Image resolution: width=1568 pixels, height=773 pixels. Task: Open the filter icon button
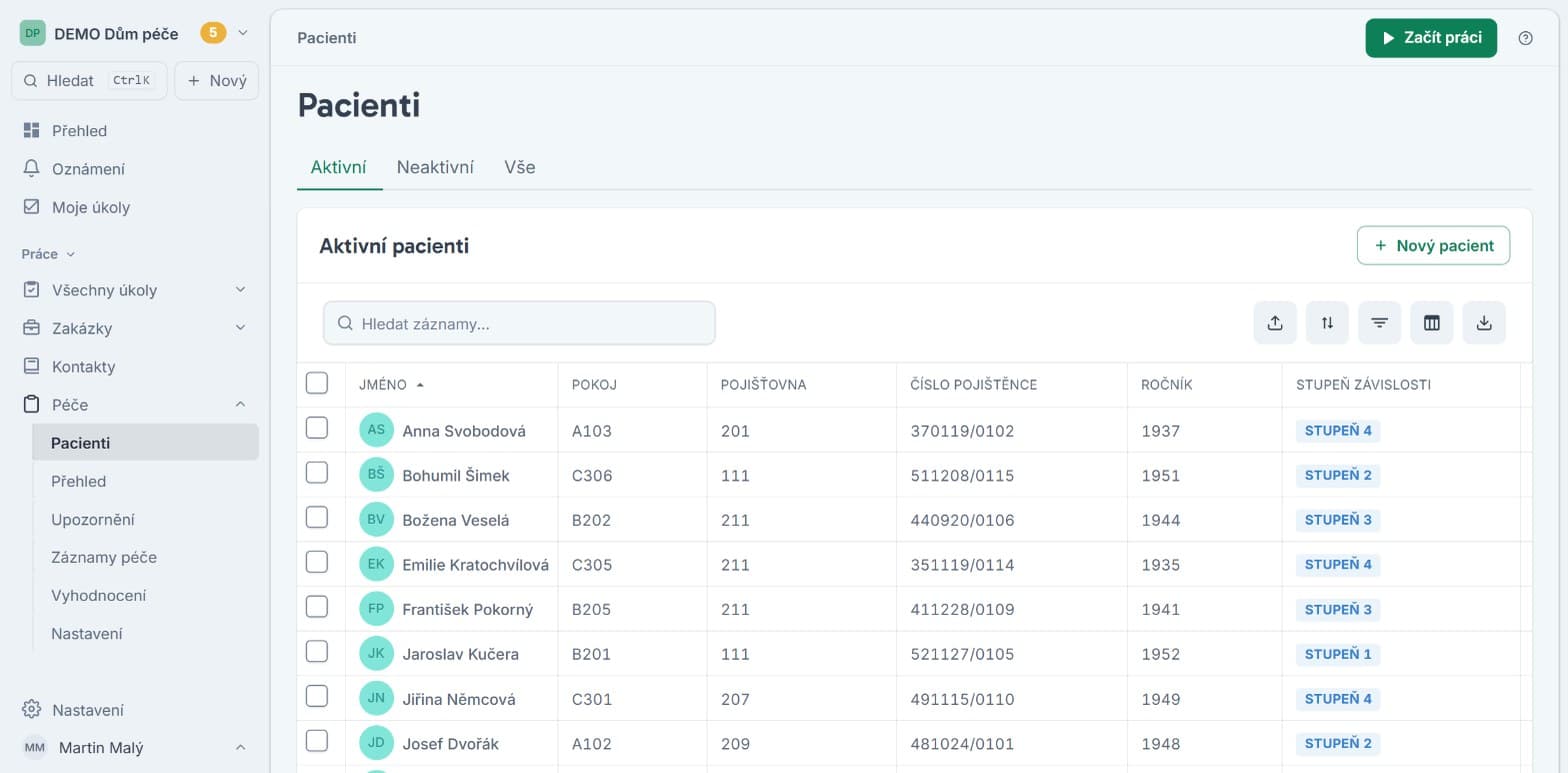[x=1379, y=323]
